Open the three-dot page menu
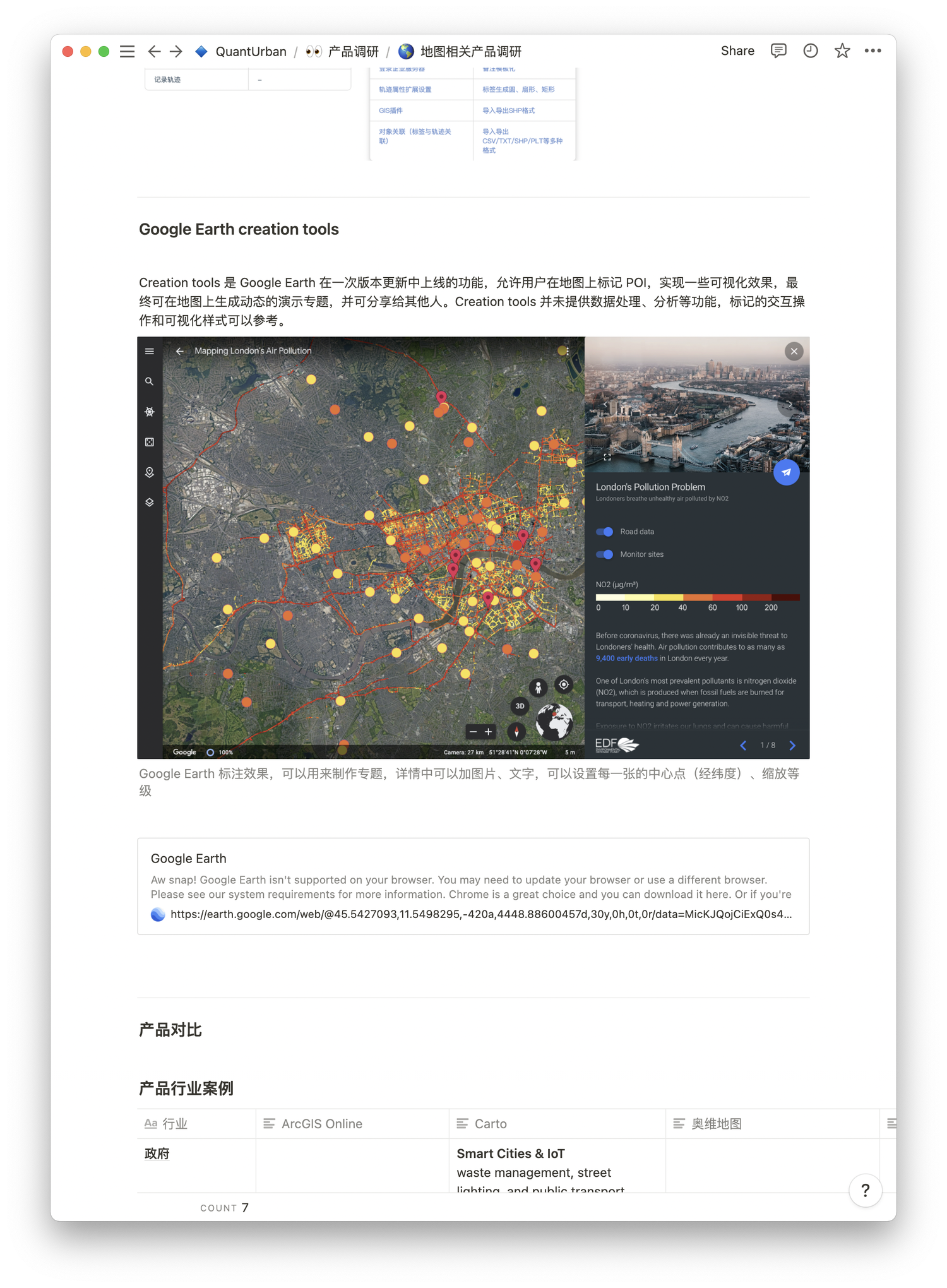Viewport: 947px width, 1288px height. pos(873,51)
